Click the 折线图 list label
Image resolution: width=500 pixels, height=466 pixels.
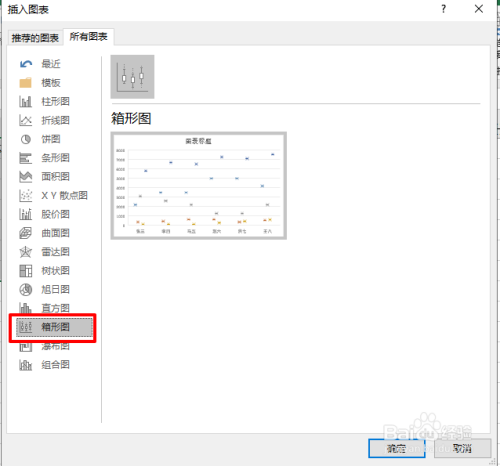tap(55, 120)
